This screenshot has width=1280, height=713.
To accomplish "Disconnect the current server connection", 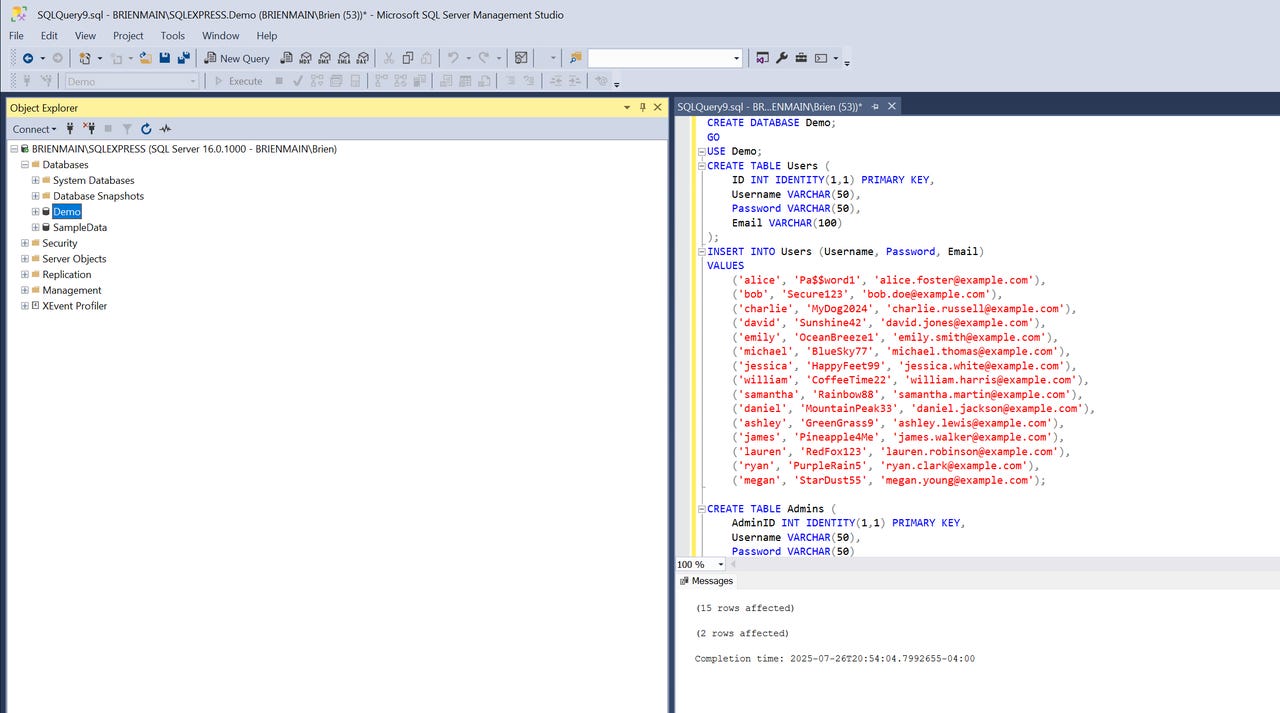I will pyautogui.click(x=90, y=129).
